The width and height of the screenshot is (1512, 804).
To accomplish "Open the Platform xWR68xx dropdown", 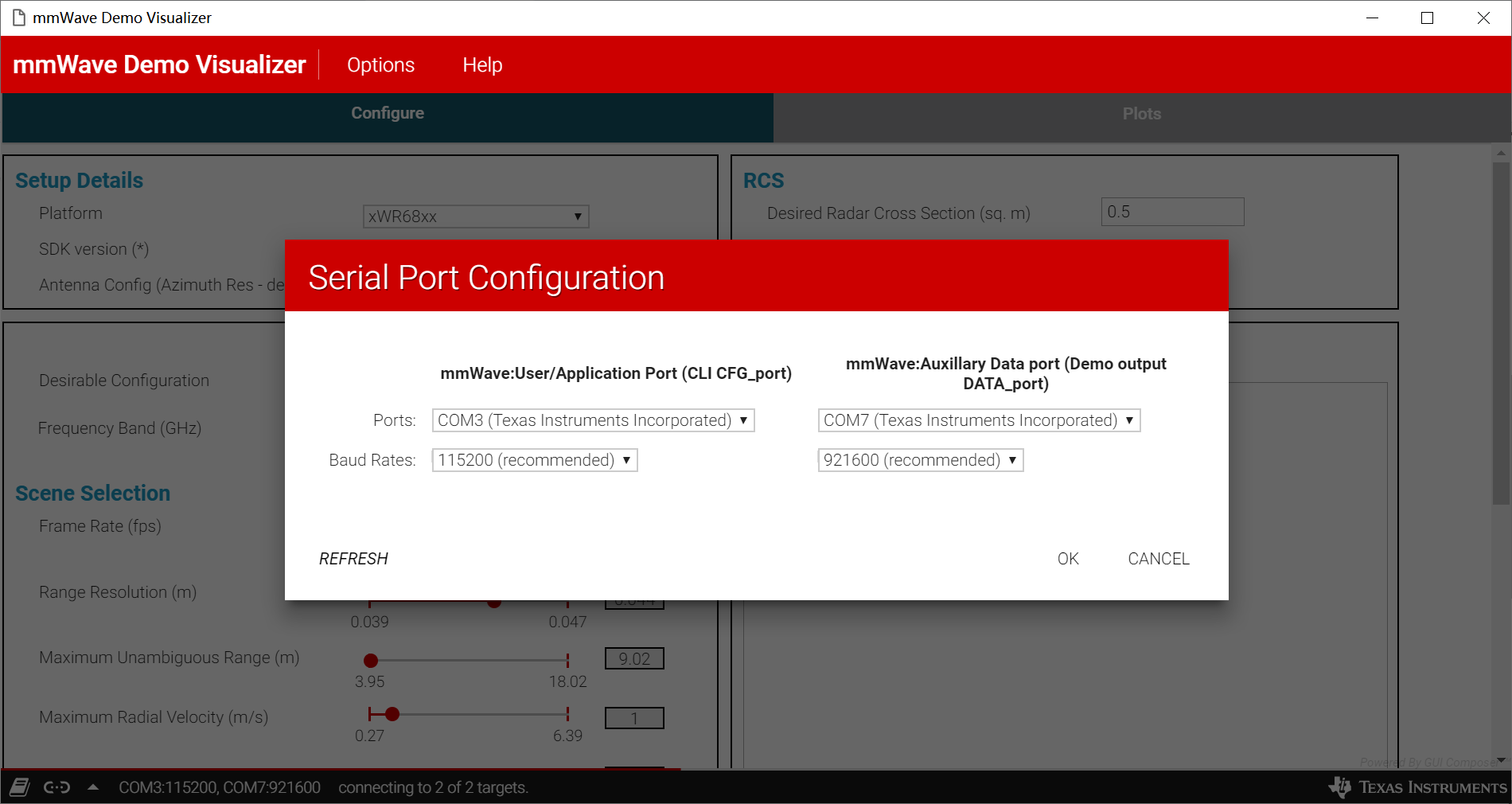I will point(476,217).
